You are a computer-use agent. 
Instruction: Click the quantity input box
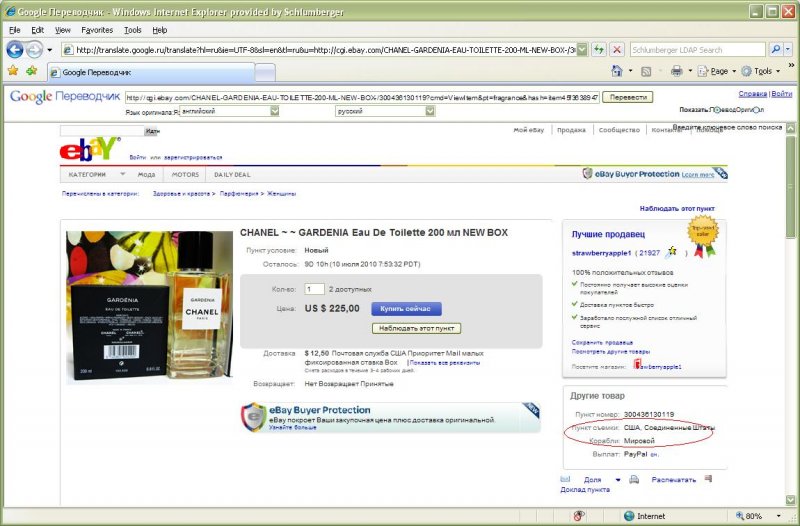click(314, 289)
